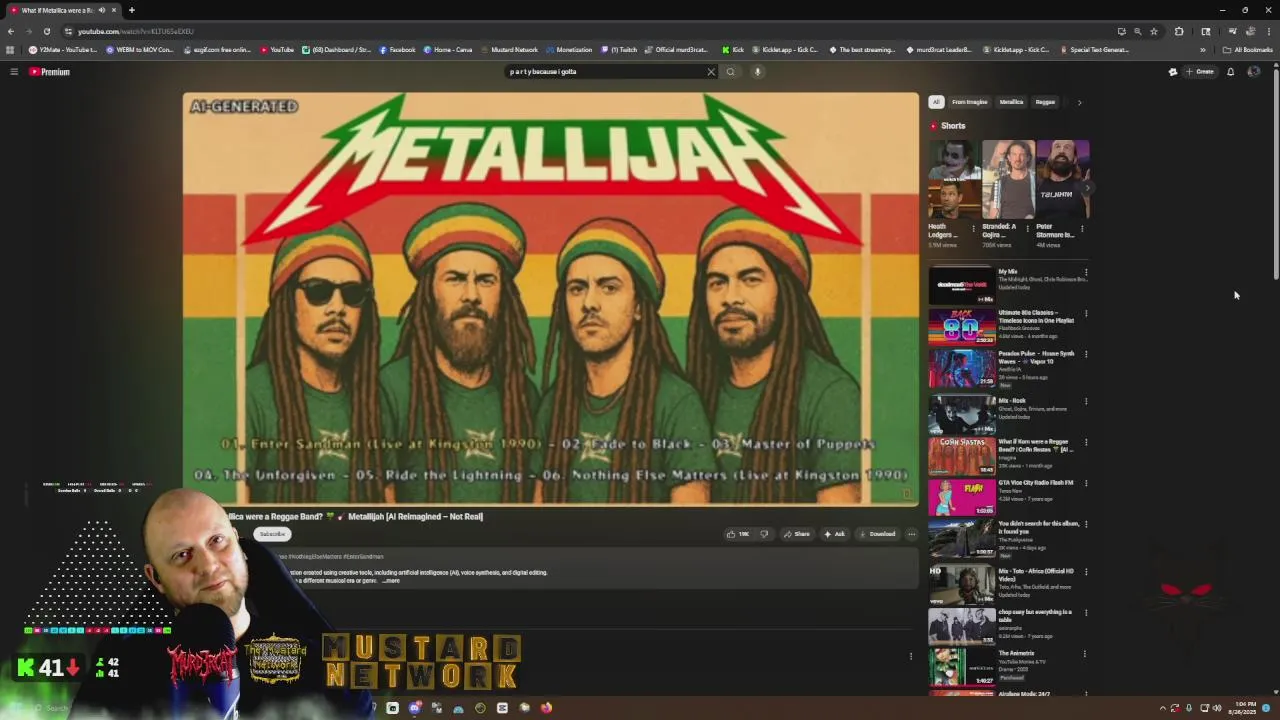This screenshot has width=1280, height=720.
Task: Open the Heath Ledger short thumbnail
Action: (x=954, y=179)
